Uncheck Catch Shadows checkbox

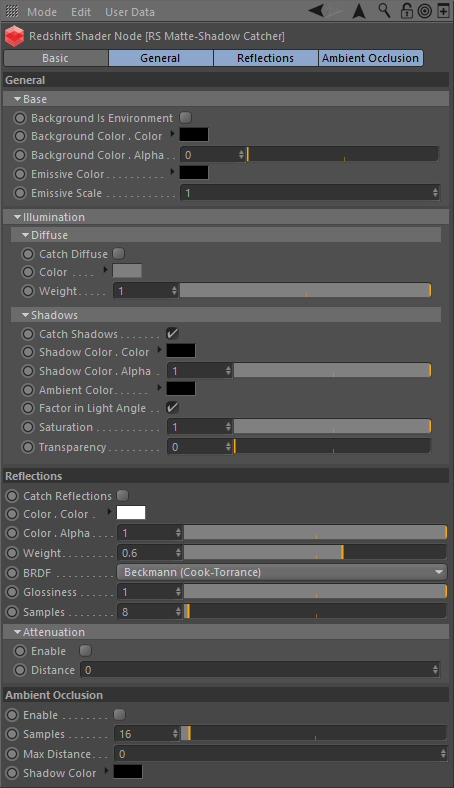[172, 334]
